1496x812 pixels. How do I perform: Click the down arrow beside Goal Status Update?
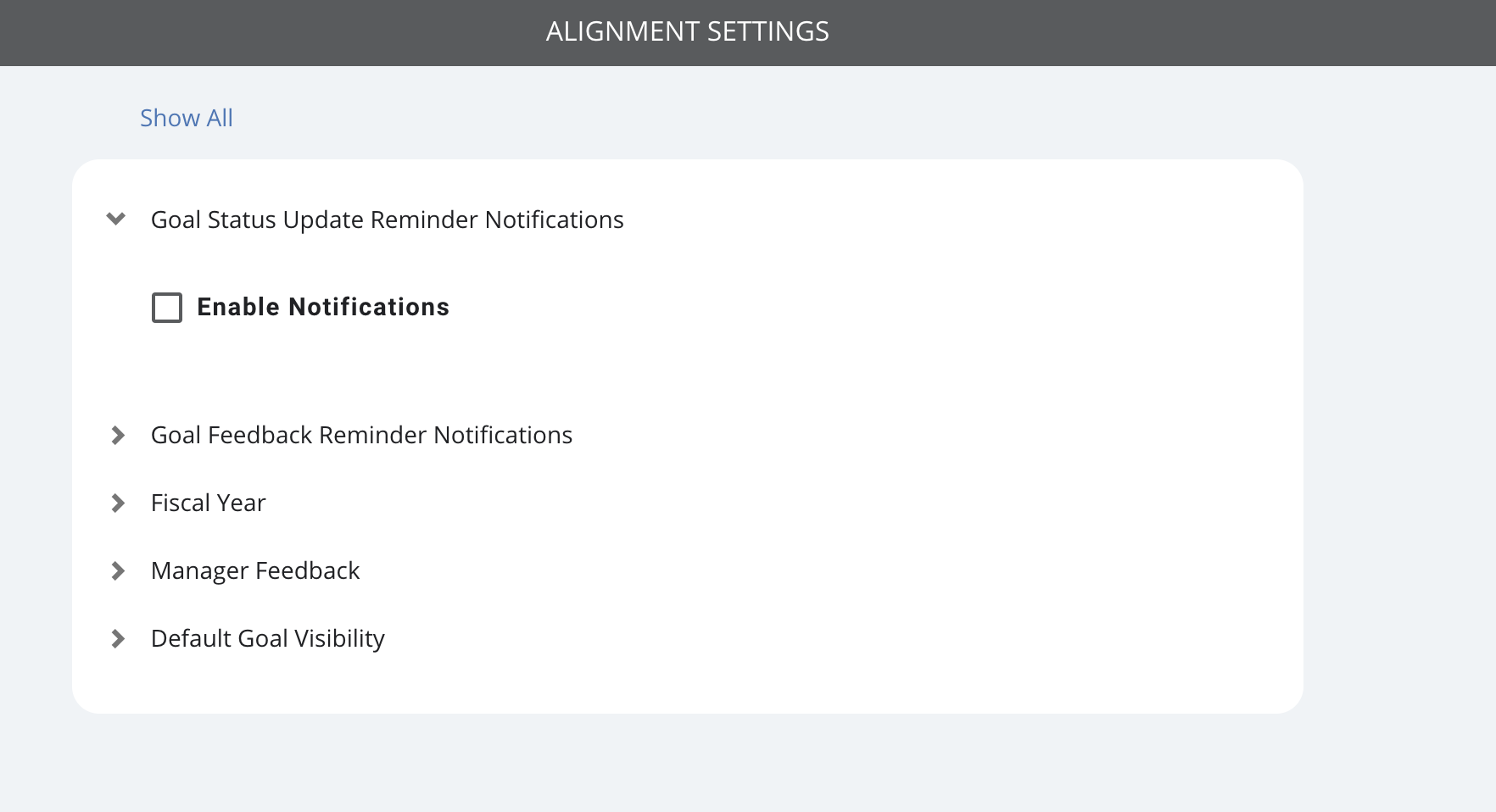[116, 219]
